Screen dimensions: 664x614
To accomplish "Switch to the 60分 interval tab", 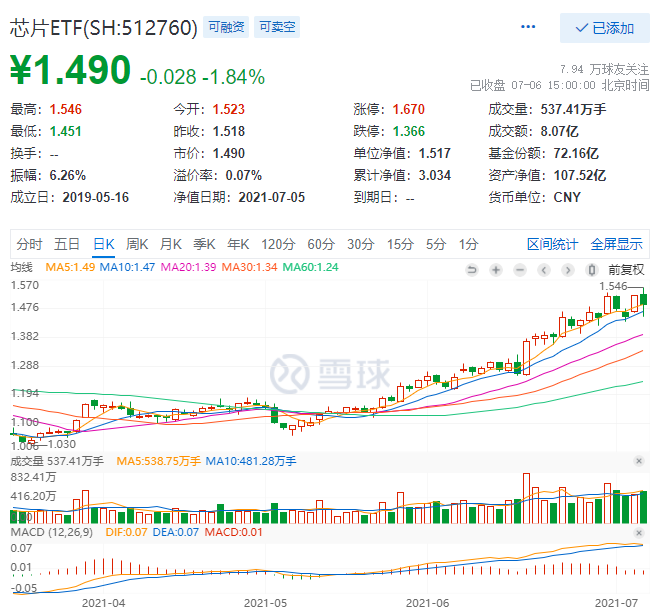I will [321, 244].
